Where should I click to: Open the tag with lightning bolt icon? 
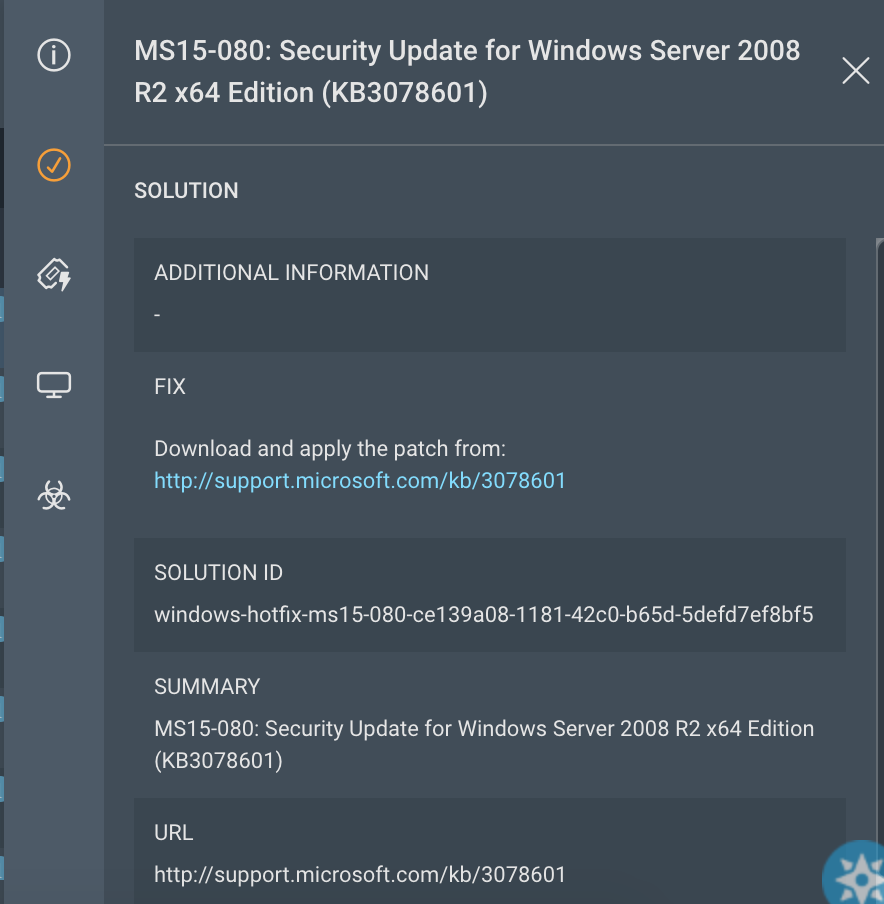54,275
